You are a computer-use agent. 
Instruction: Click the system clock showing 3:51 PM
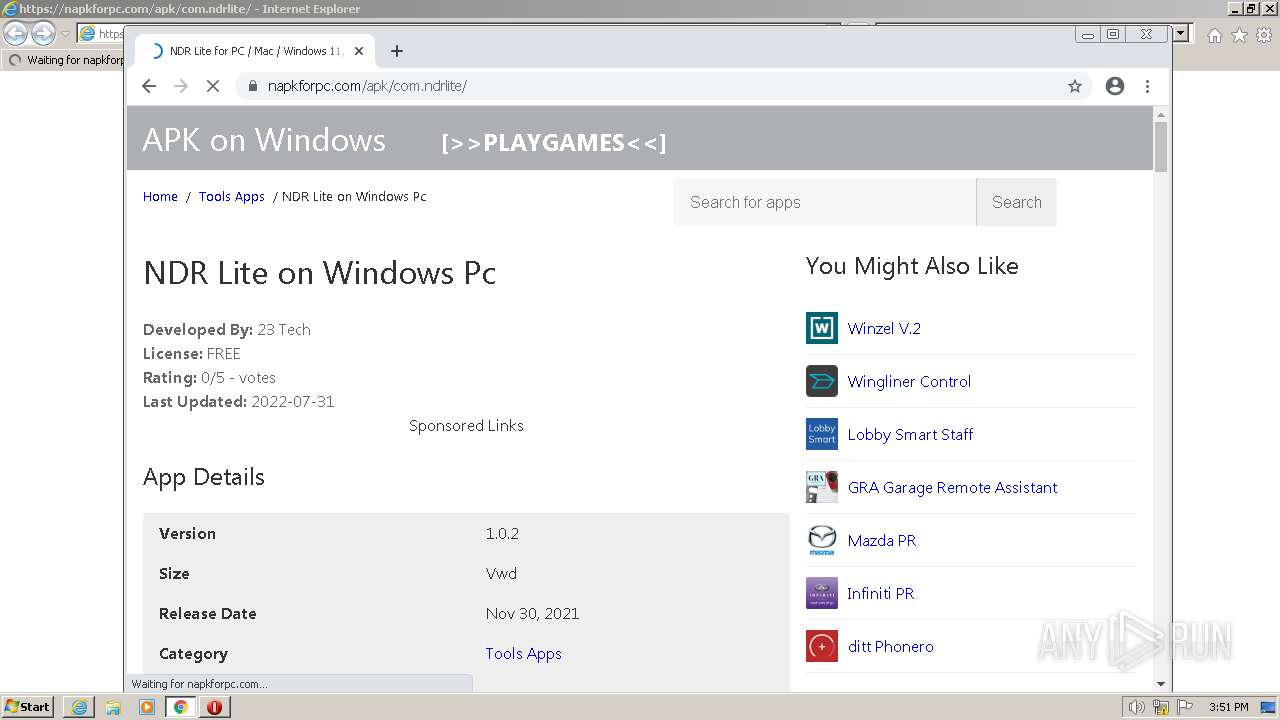[x=1230, y=707]
